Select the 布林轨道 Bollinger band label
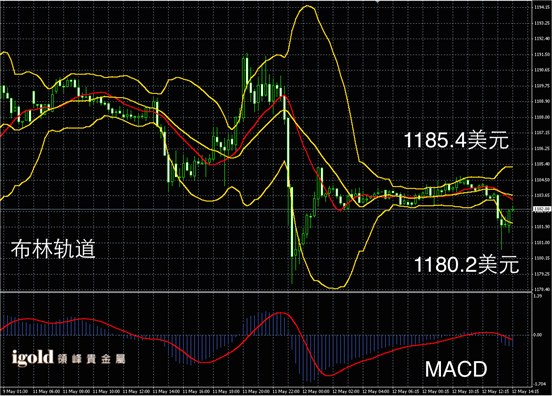 point(53,250)
